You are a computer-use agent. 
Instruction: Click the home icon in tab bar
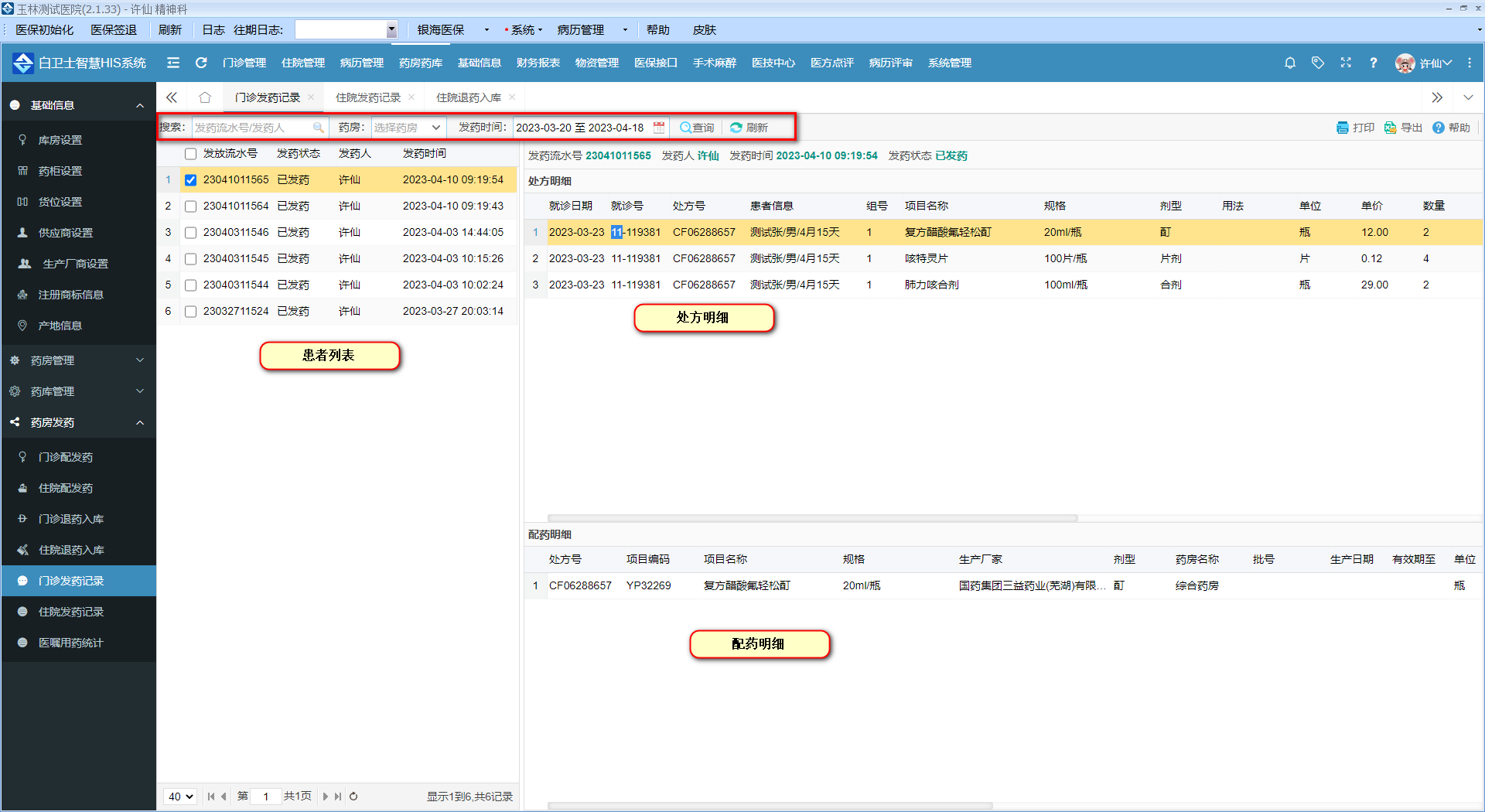pos(205,97)
